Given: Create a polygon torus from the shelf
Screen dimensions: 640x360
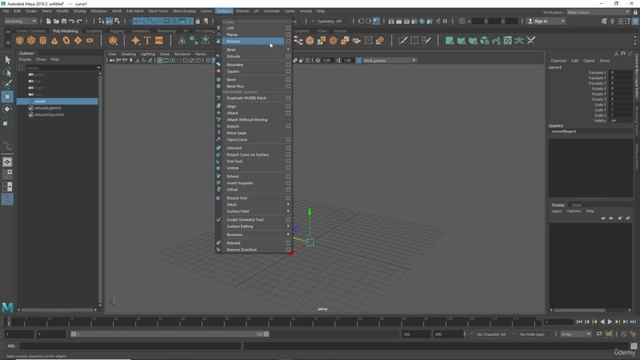Looking at the screenshot, I should click(66, 40).
